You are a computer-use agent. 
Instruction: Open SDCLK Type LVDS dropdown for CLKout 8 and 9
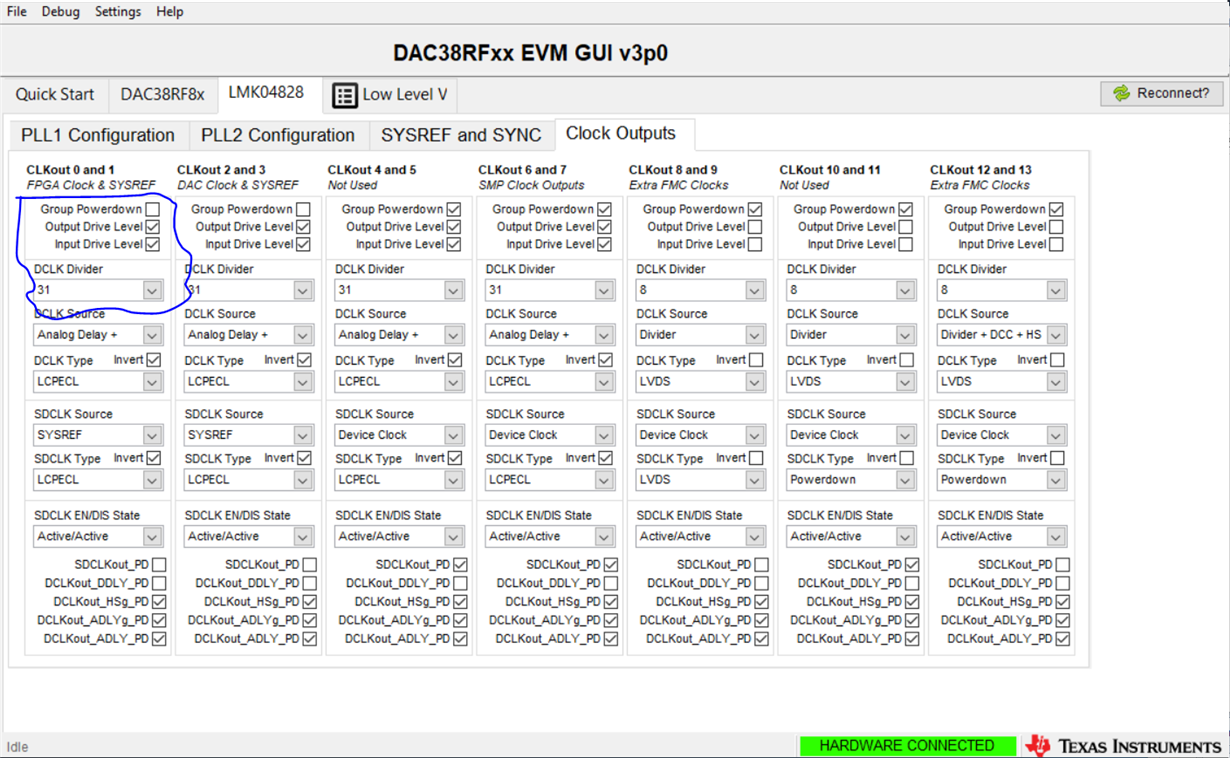[700, 479]
